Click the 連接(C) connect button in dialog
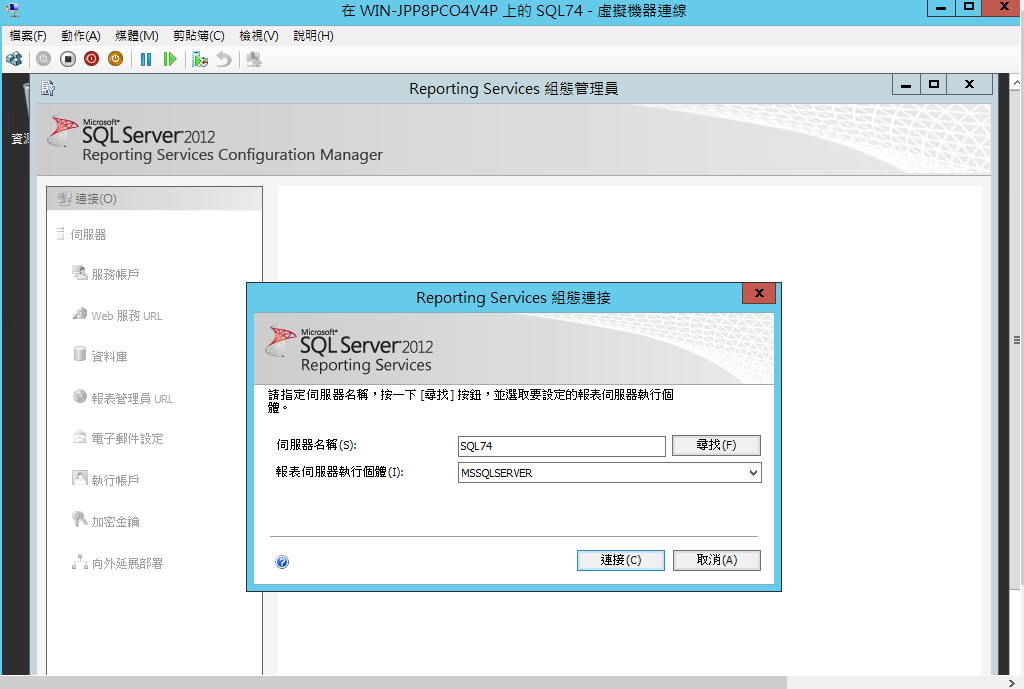1024x689 pixels. coord(620,560)
